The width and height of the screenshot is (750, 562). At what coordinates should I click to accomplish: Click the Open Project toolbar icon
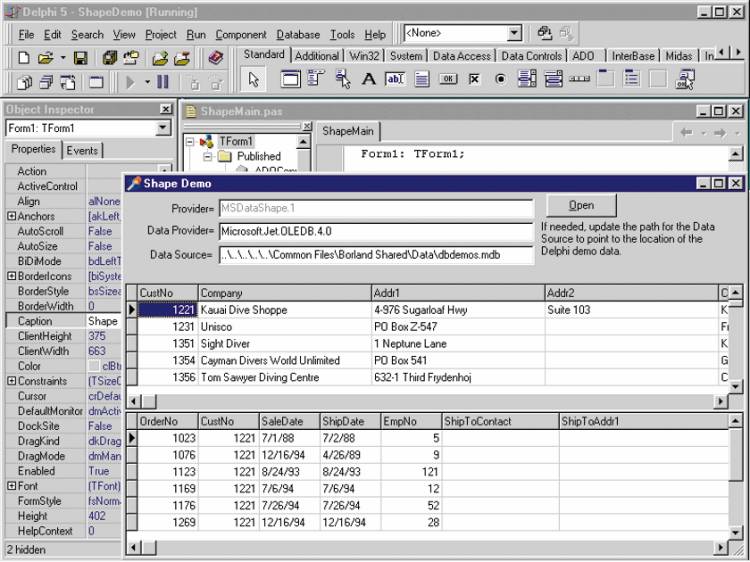tap(131, 58)
